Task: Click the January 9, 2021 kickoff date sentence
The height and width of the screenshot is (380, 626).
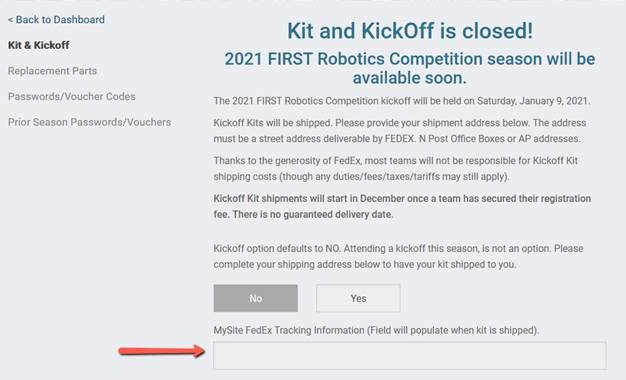Action: 401,101
